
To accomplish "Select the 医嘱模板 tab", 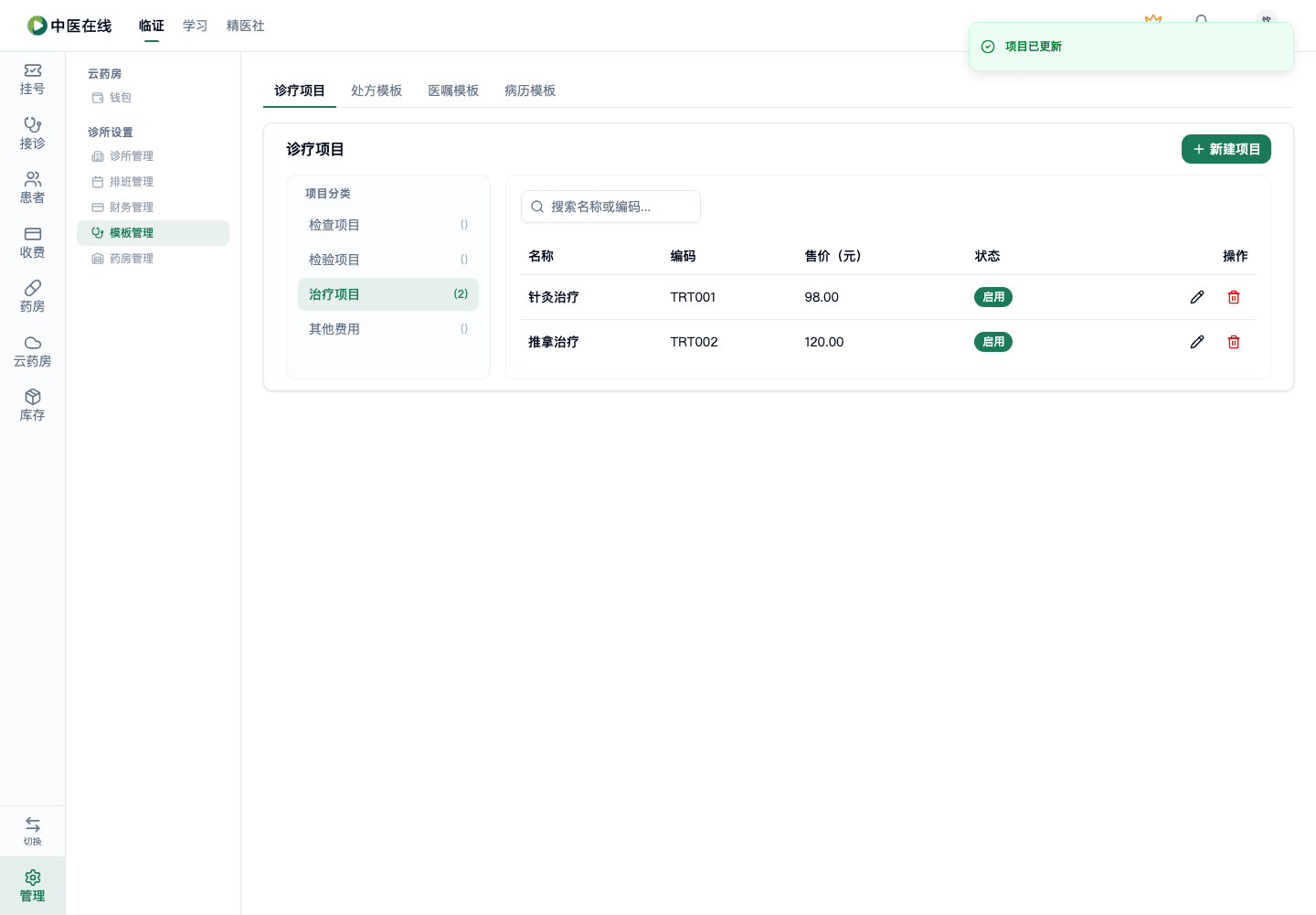I will tap(453, 90).
